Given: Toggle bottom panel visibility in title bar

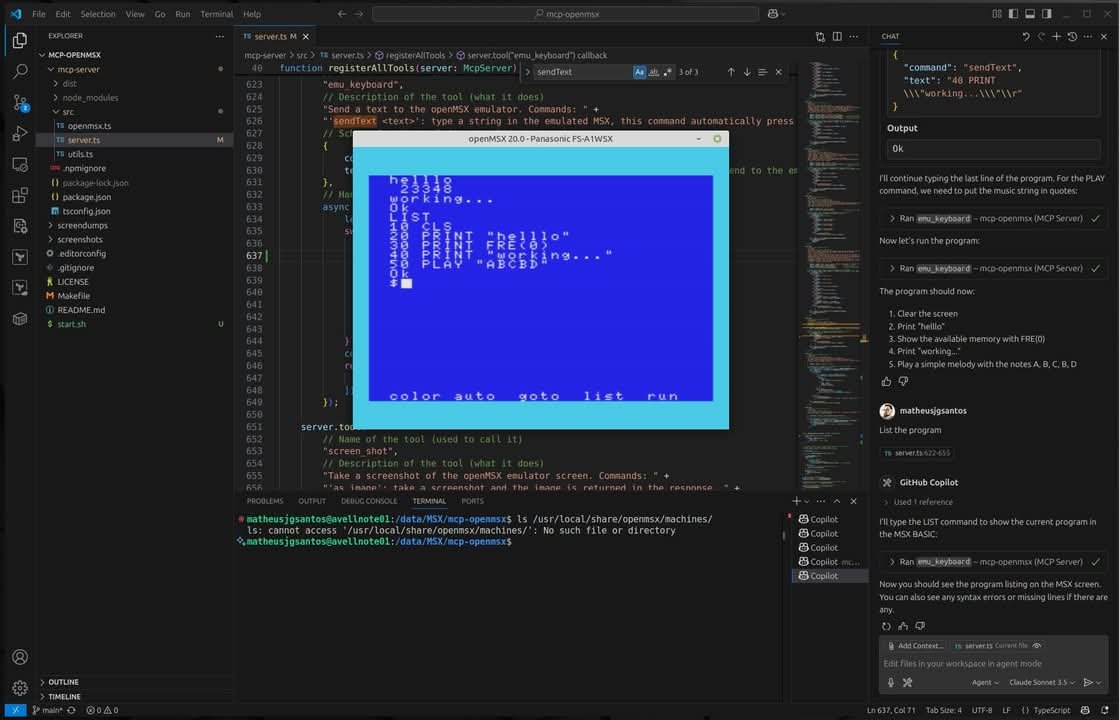Looking at the screenshot, I should [x=1030, y=14].
